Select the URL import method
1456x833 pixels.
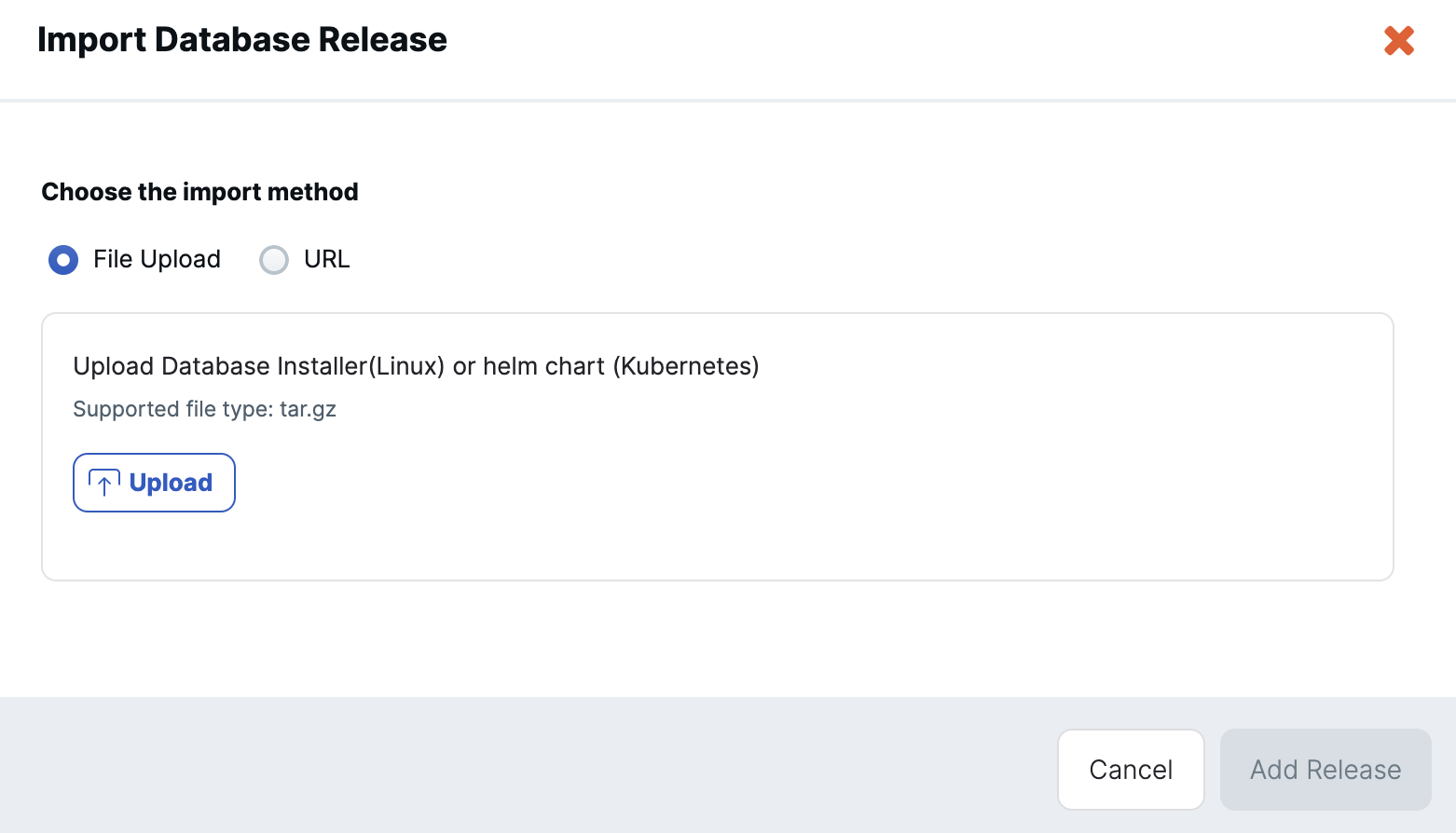tap(274, 260)
